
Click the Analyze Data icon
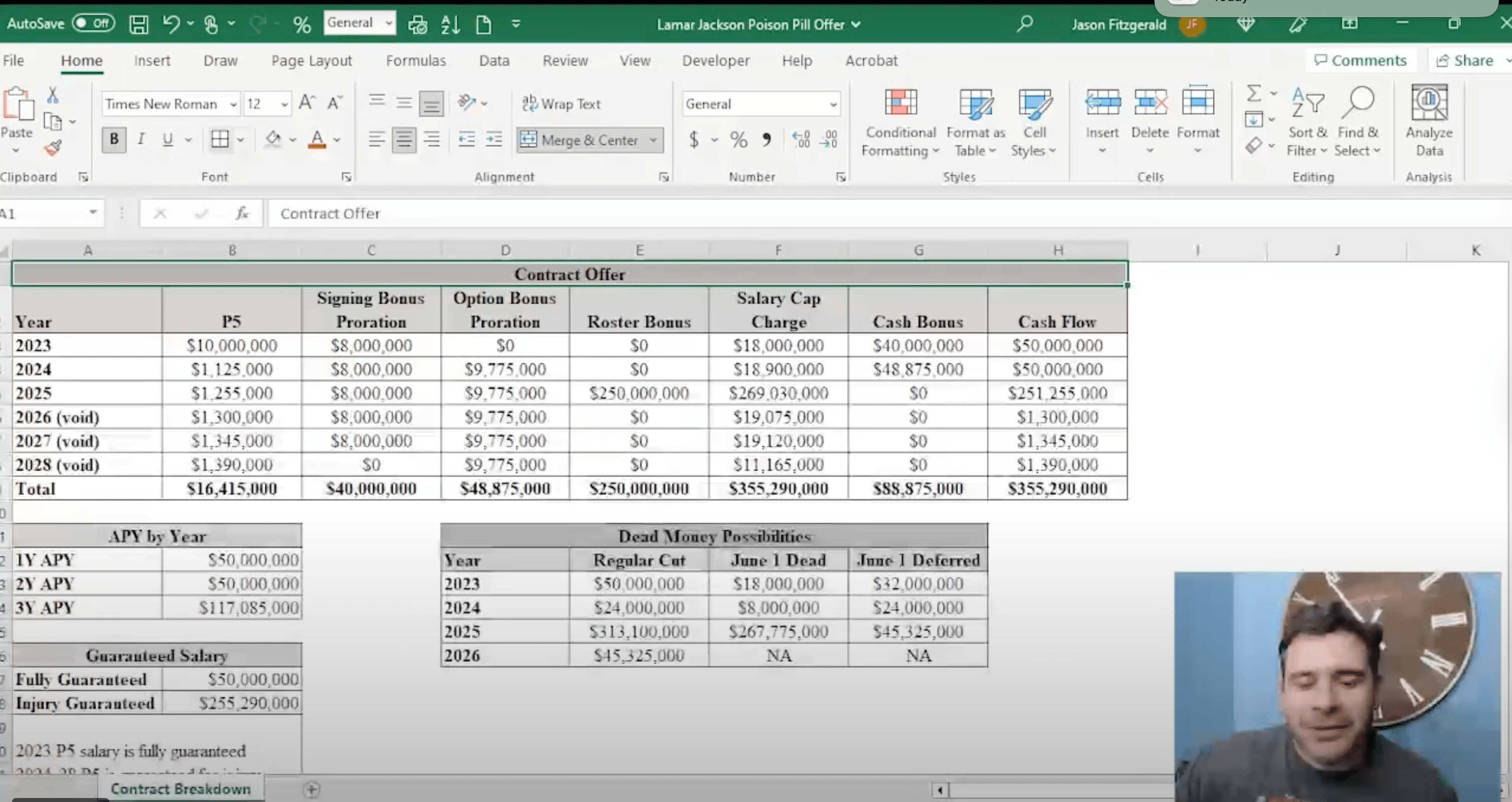[x=1429, y=103]
